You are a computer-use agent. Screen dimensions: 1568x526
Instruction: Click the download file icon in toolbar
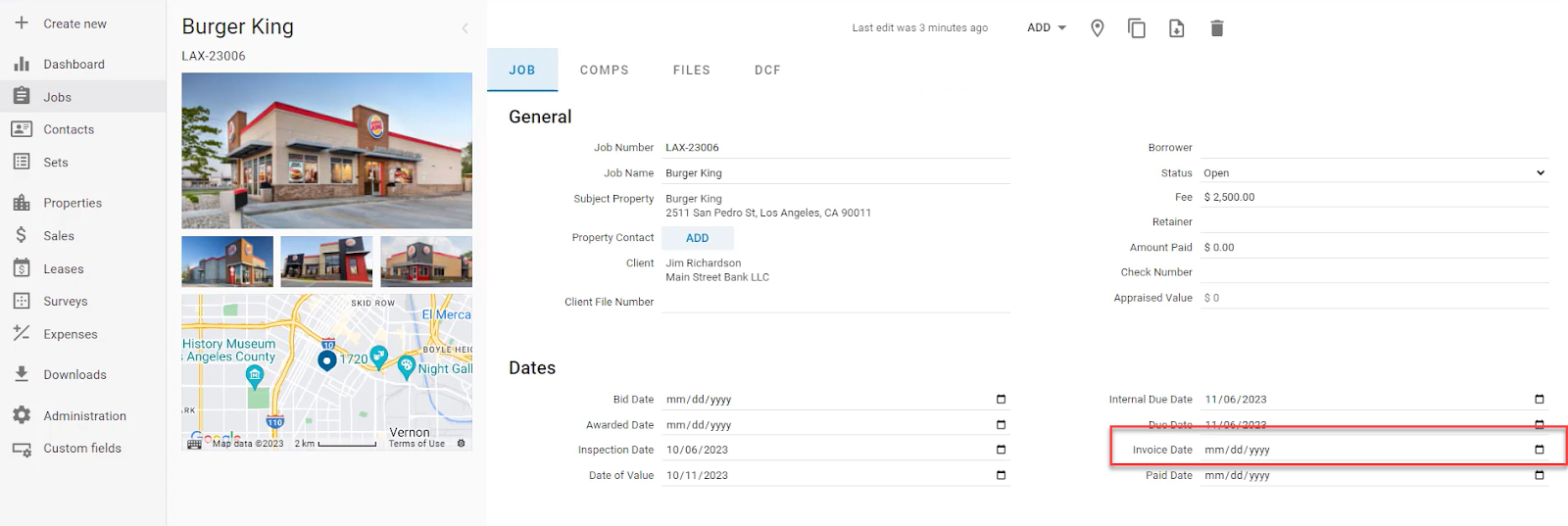tap(1176, 28)
